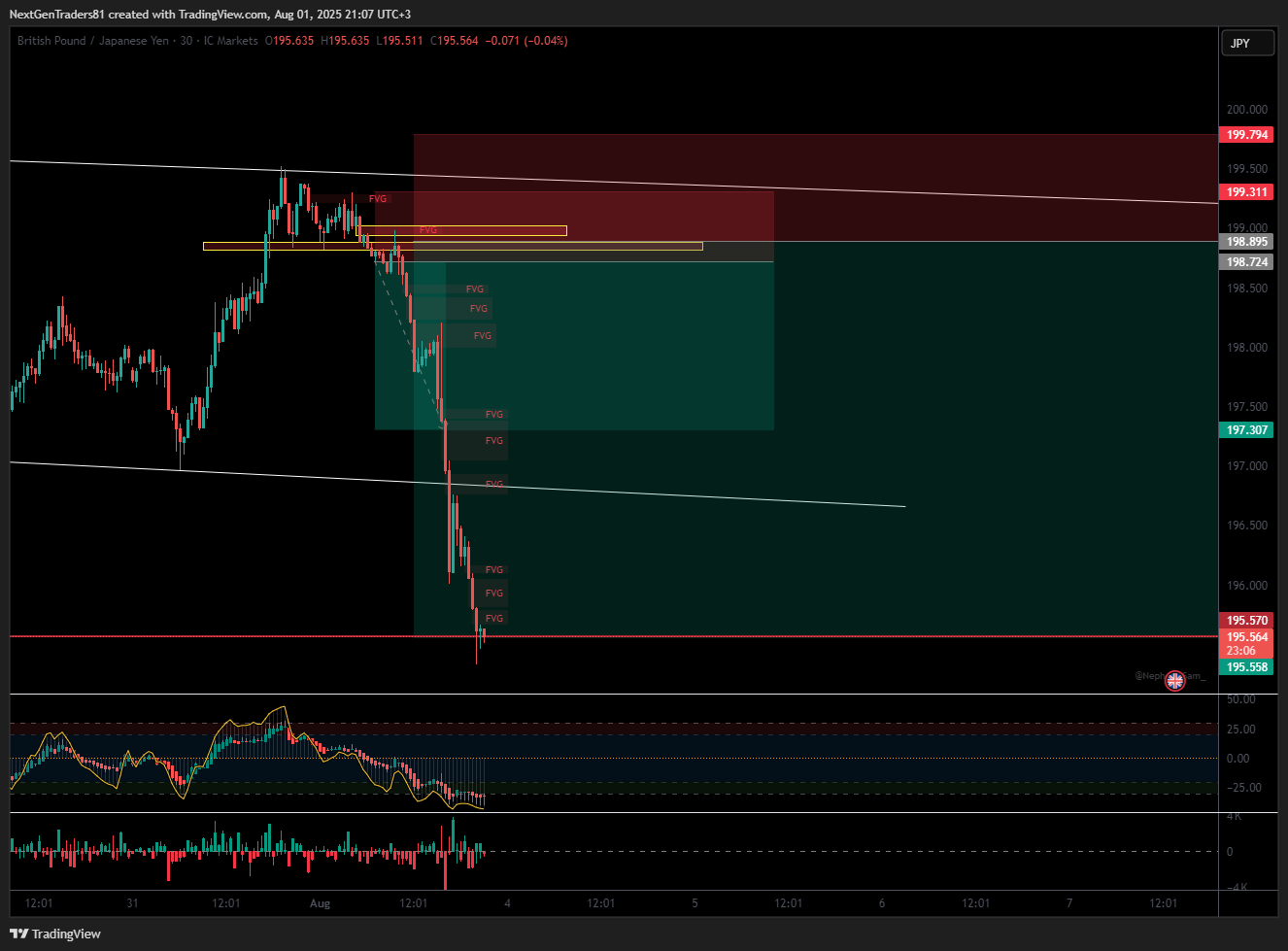Select the 195.558 green price label

coord(1246,667)
